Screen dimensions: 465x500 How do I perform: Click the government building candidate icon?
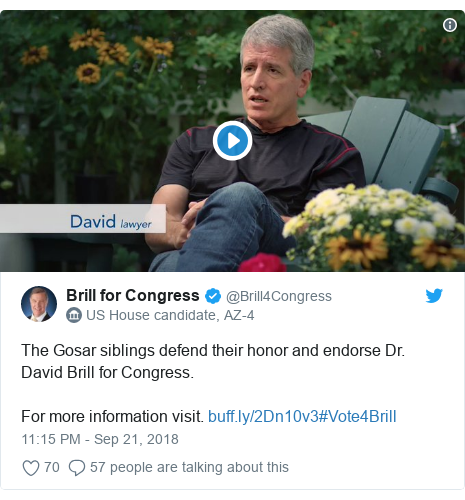[74, 315]
